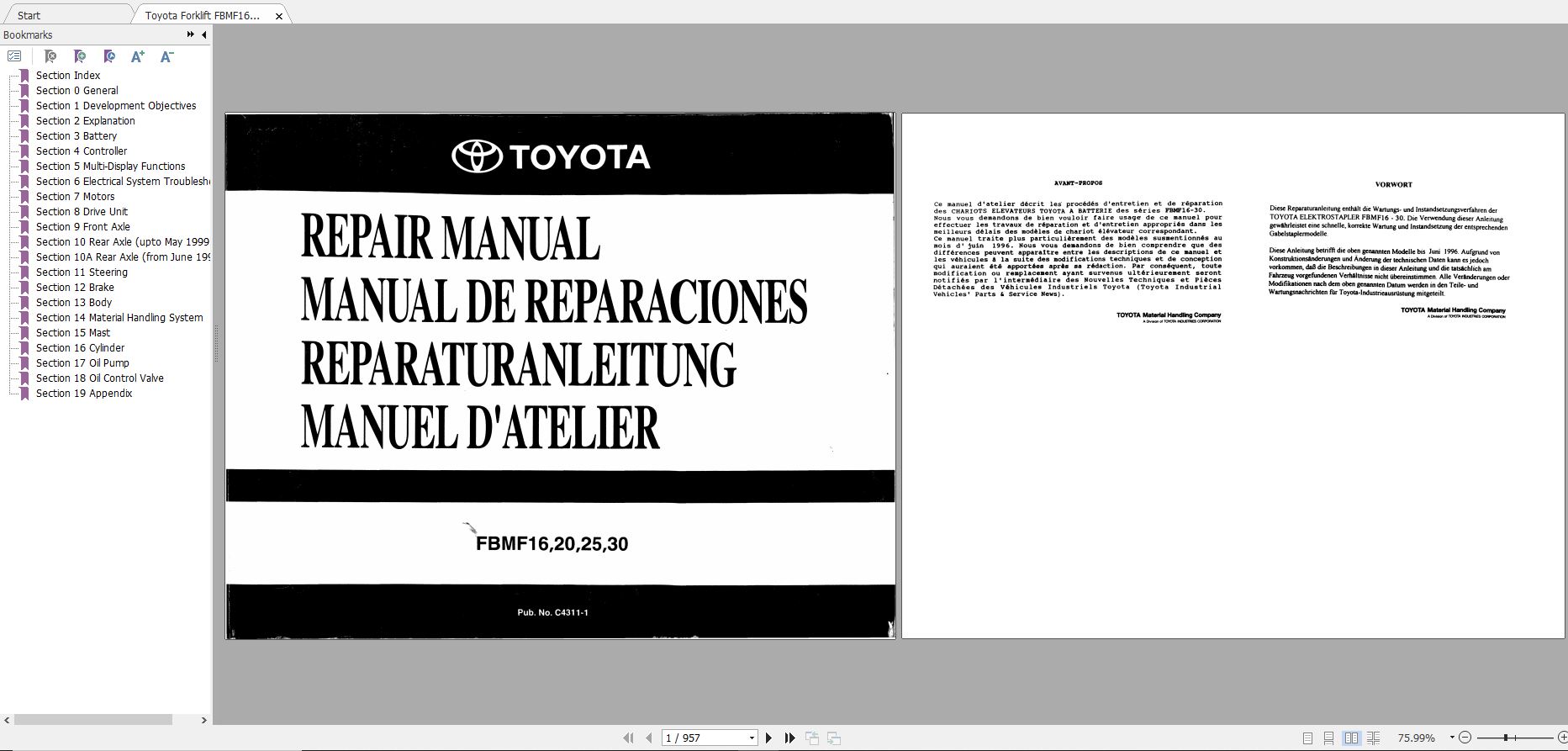Jump to Section 16 Cylinder

(81, 348)
